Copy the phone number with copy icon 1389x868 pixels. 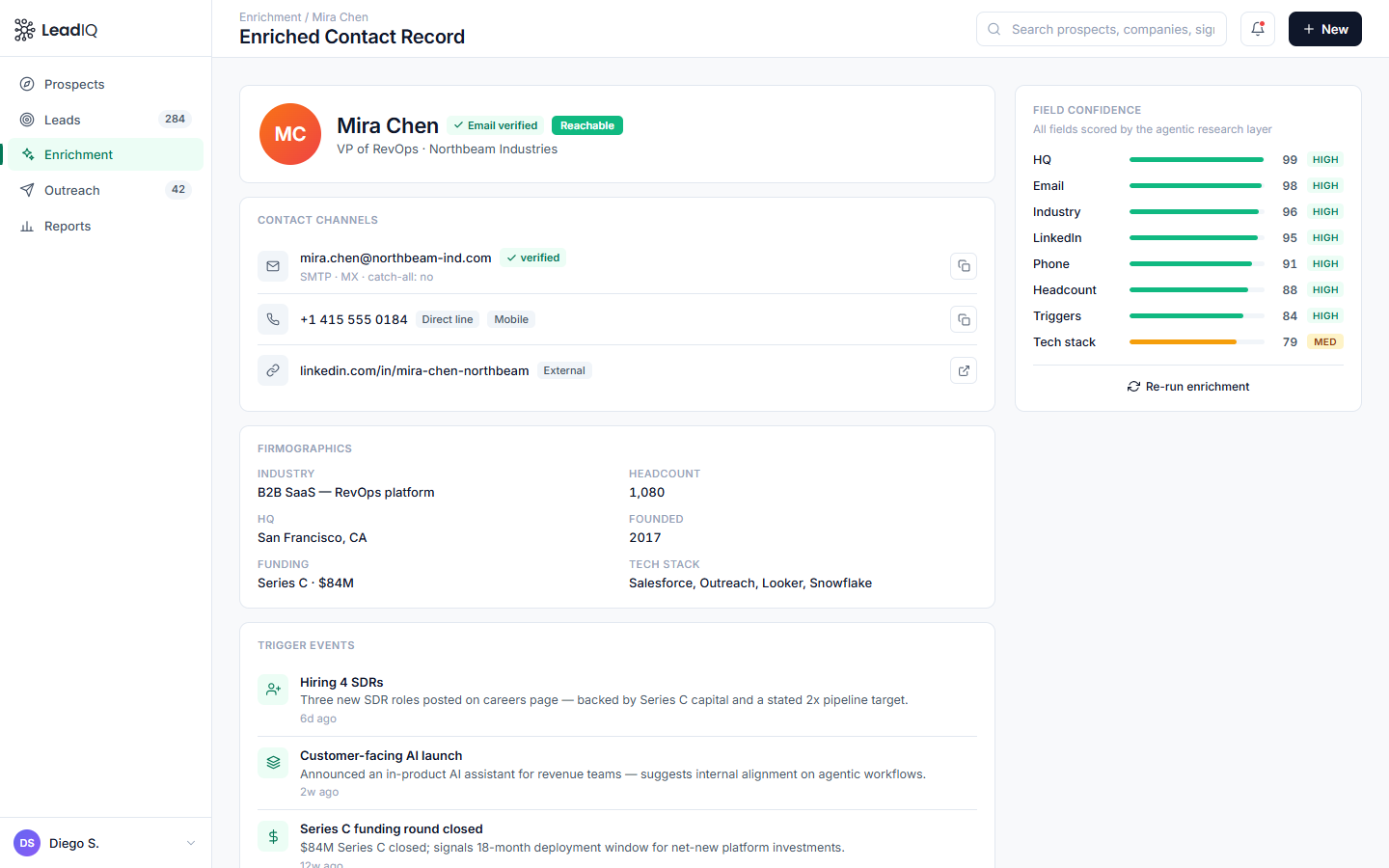964,319
